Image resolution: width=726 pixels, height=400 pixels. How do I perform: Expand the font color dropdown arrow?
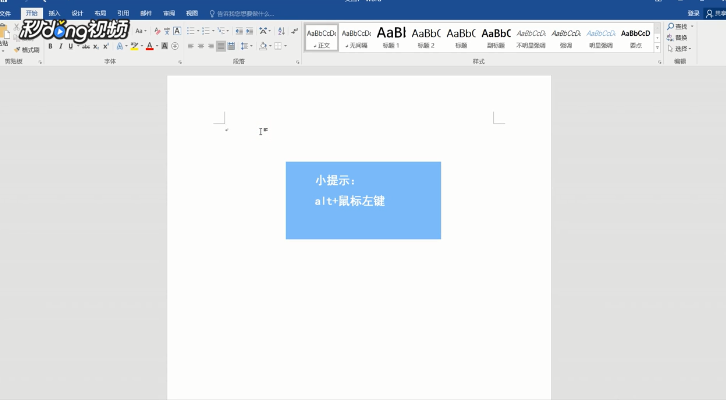pos(156,46)
